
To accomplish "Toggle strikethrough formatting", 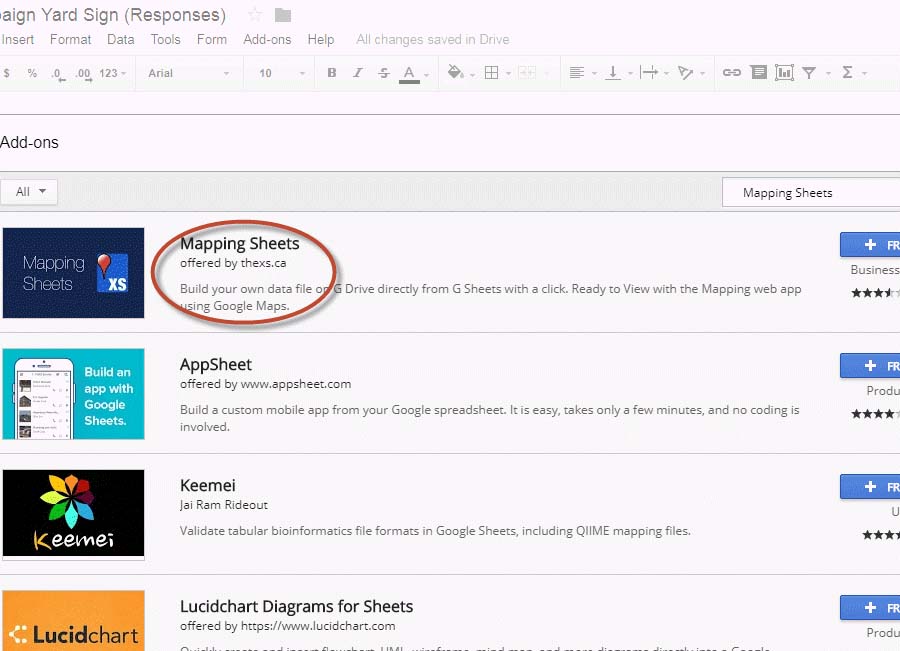I will point(384,73).
